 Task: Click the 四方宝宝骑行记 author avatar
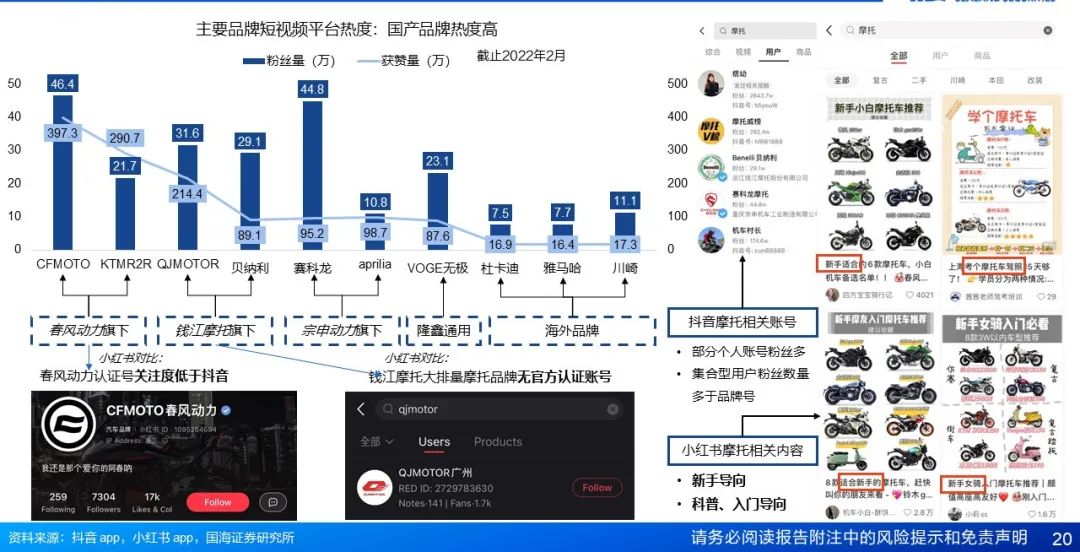pyautogui.click(x=832, y=295)
